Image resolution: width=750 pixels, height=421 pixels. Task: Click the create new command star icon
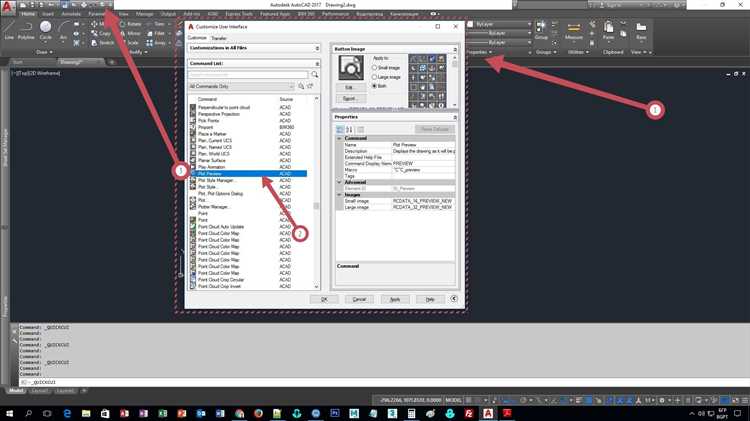pyautogui.click(x=310, y=87)
